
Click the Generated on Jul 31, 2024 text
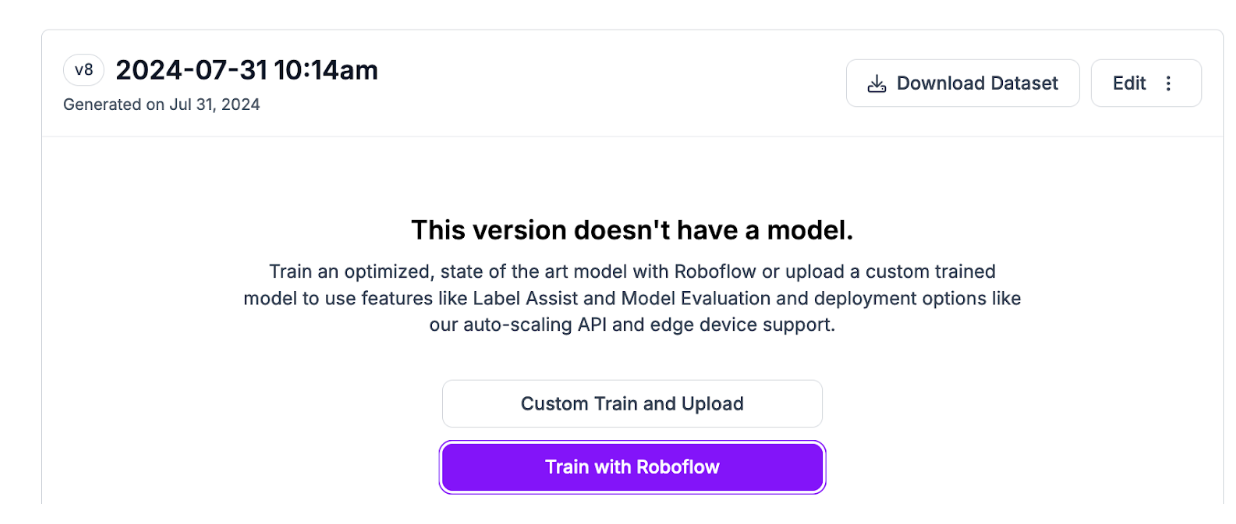click(161, 104)
